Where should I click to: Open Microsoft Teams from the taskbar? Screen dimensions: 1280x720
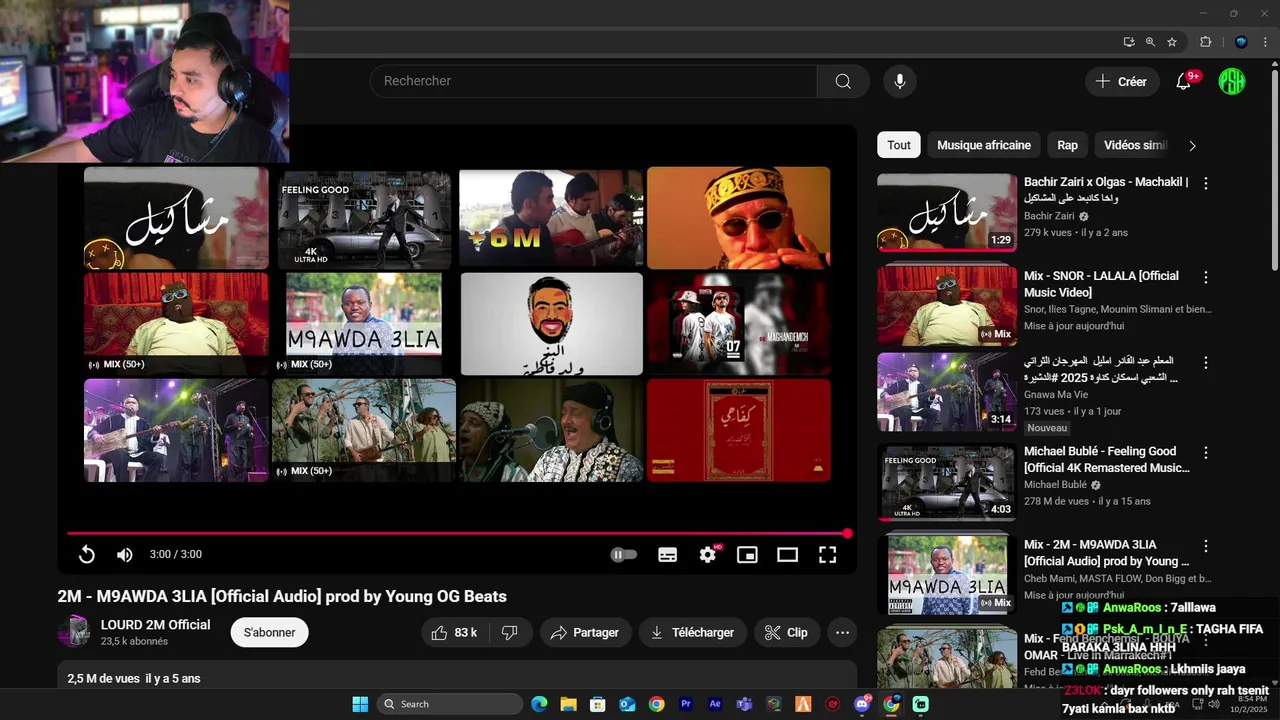(744, 704)
